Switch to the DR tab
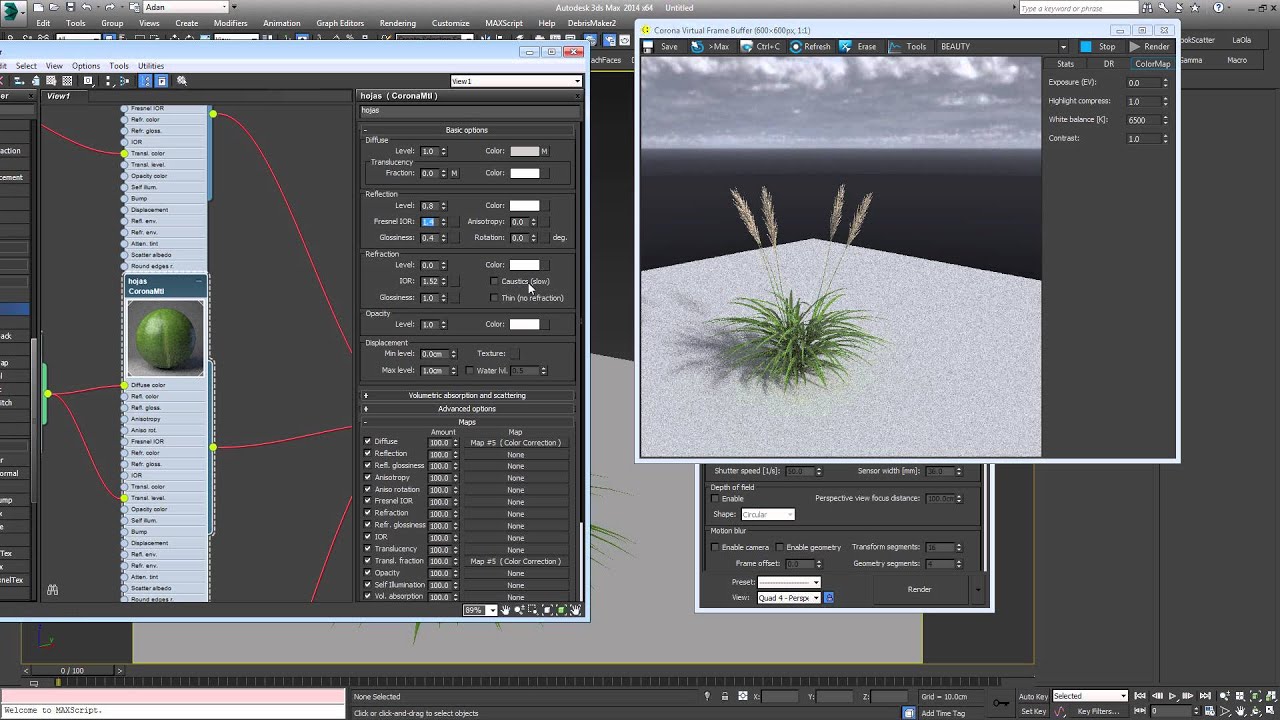The width and height of the screenshot is (1280, 720). [x=1109, y=64]
